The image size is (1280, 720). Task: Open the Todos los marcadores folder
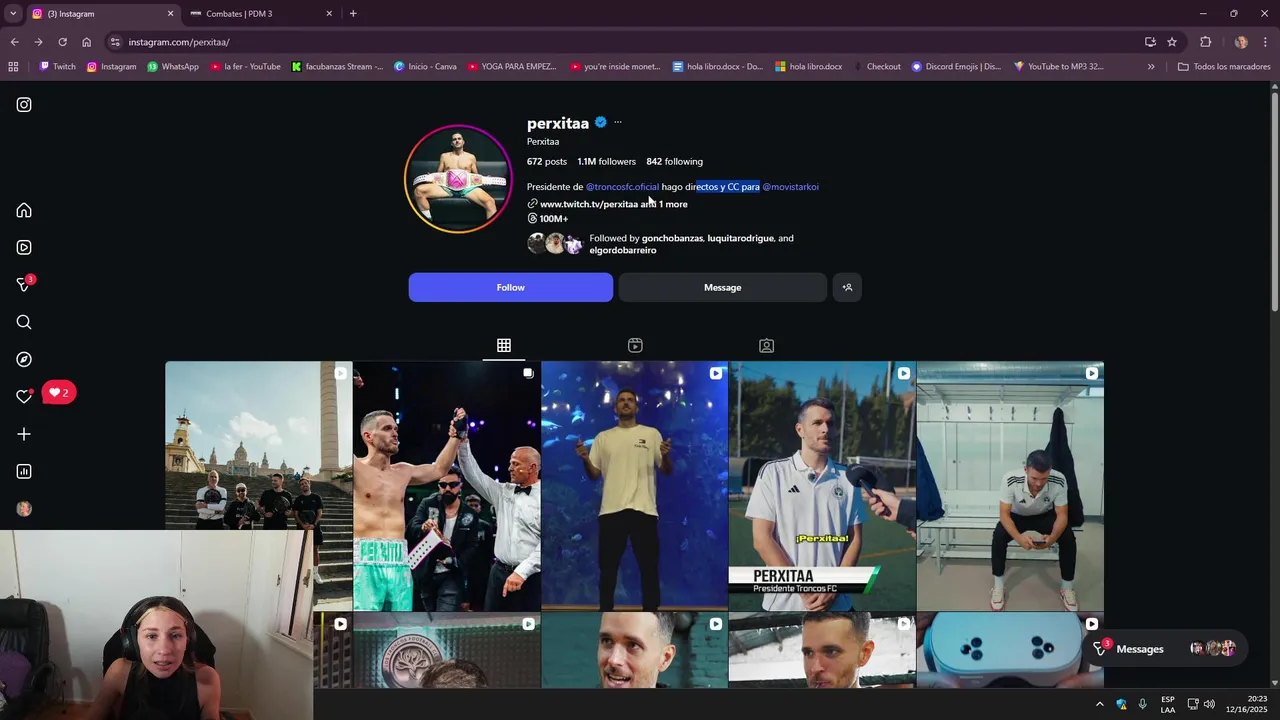pos(1223,67)
